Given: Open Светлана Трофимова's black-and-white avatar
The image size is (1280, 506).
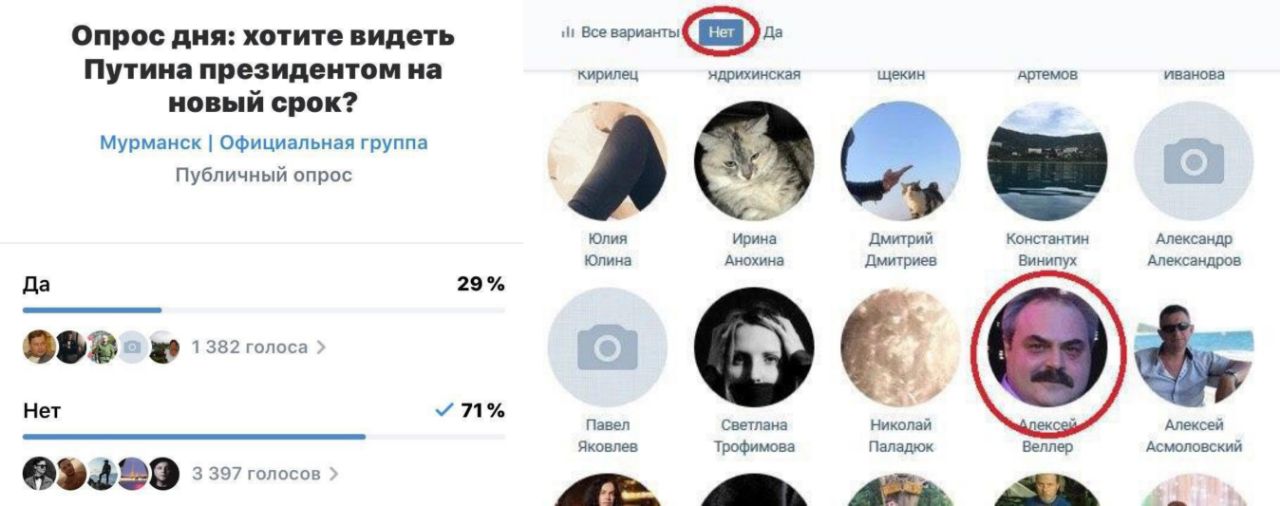Looking at the screenshot, I should (x=754, y=347).
